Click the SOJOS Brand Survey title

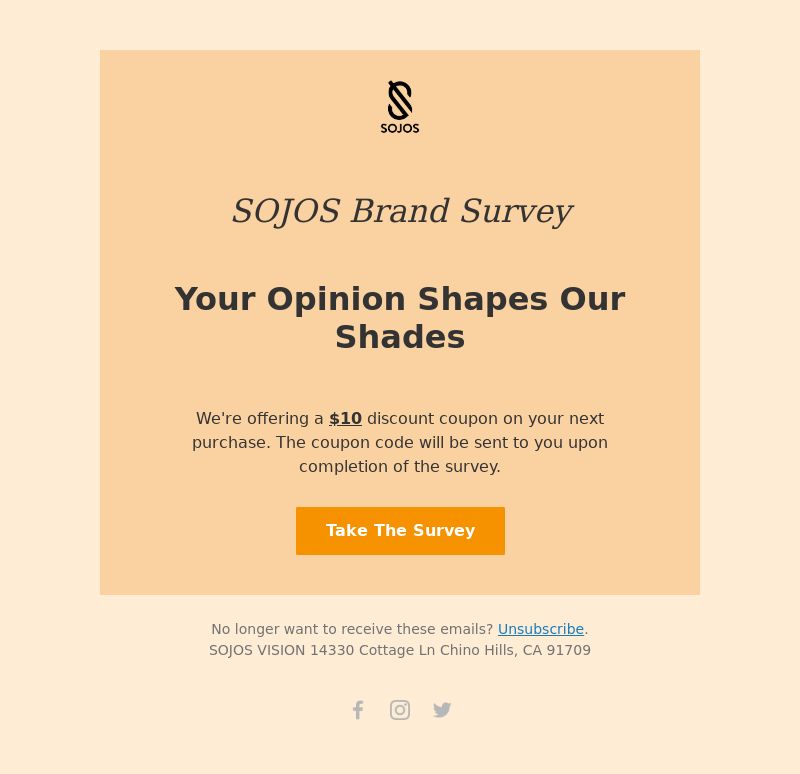pos(402,211)
